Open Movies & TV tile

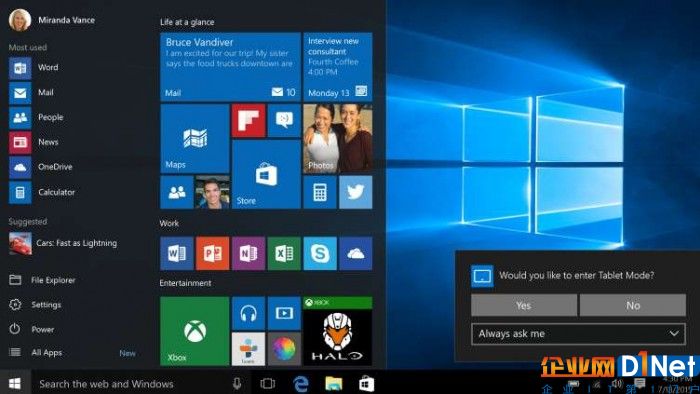click(x=284, y=313)
